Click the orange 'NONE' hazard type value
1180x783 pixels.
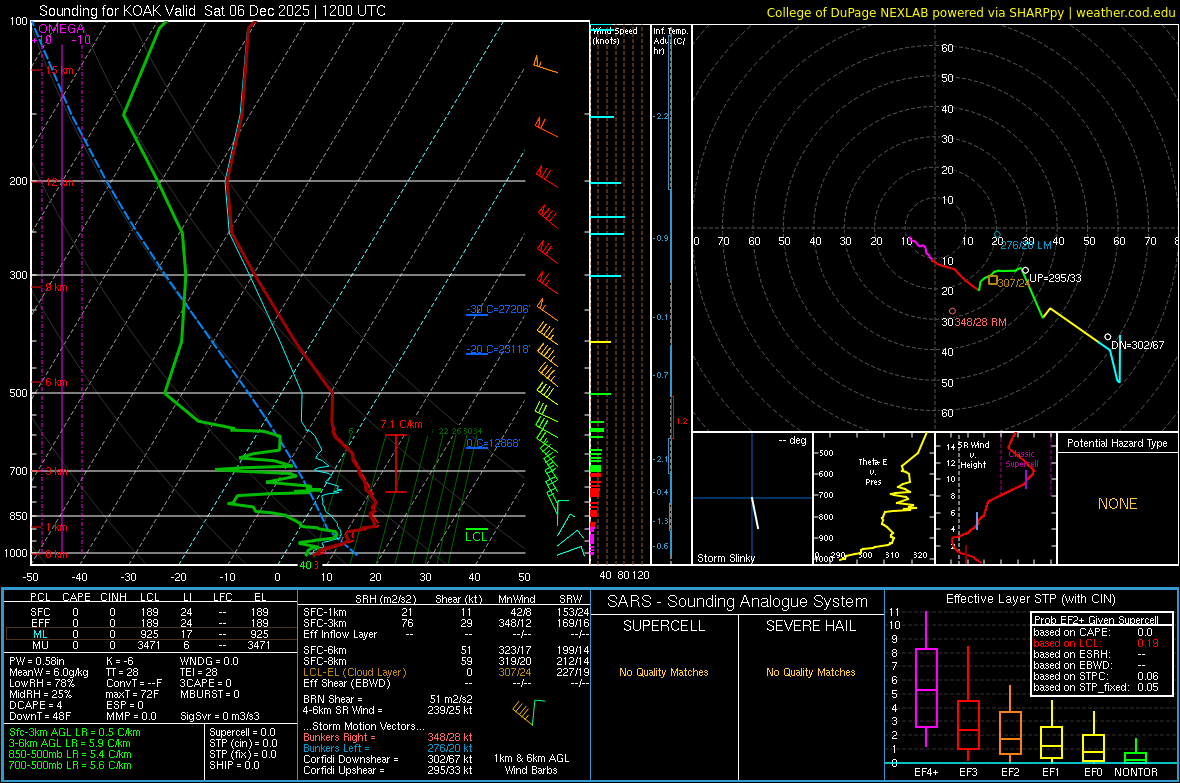click(x=1117, y=504)
